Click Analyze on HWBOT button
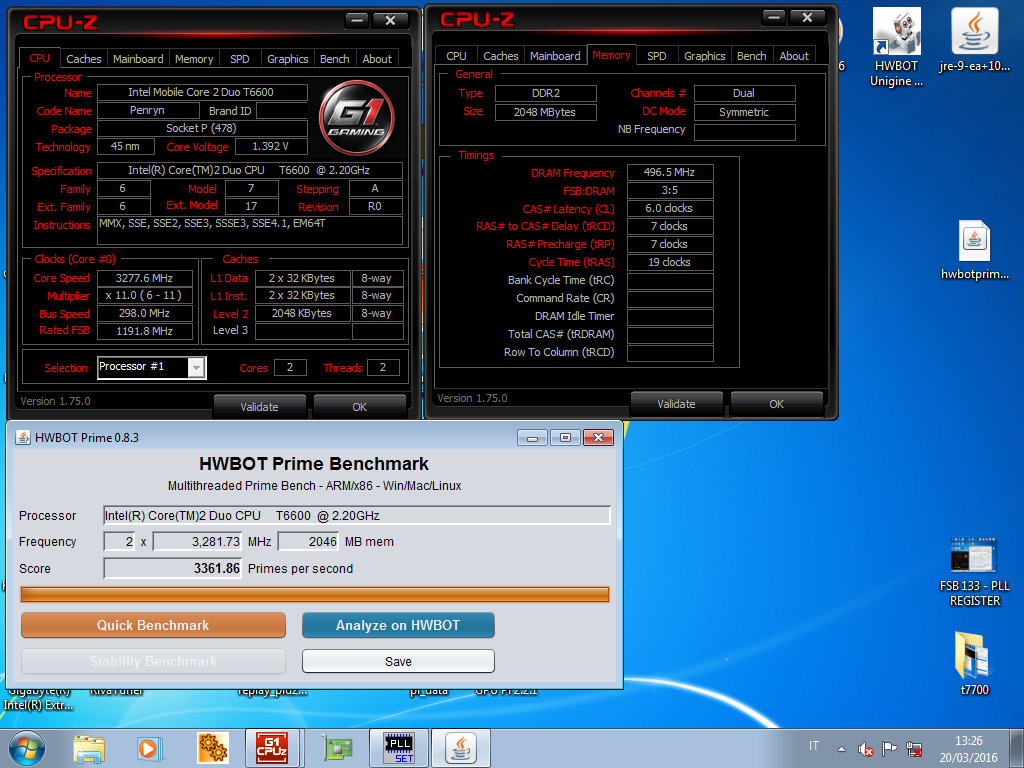Image resolution: width=1024 pixels, height=768 pixels. tap(398, 625)
